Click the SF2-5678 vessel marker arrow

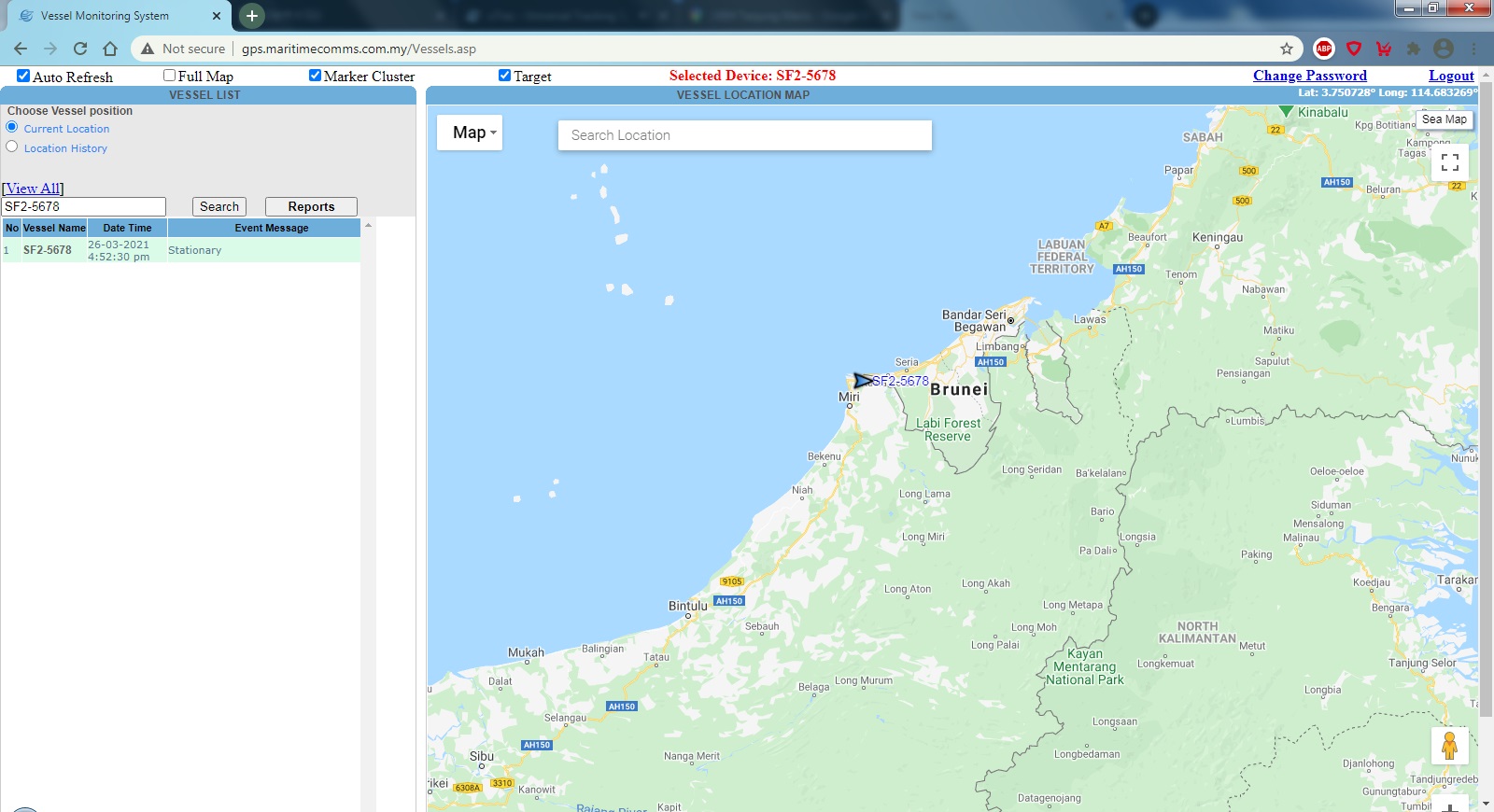click(x=863, y=381)
